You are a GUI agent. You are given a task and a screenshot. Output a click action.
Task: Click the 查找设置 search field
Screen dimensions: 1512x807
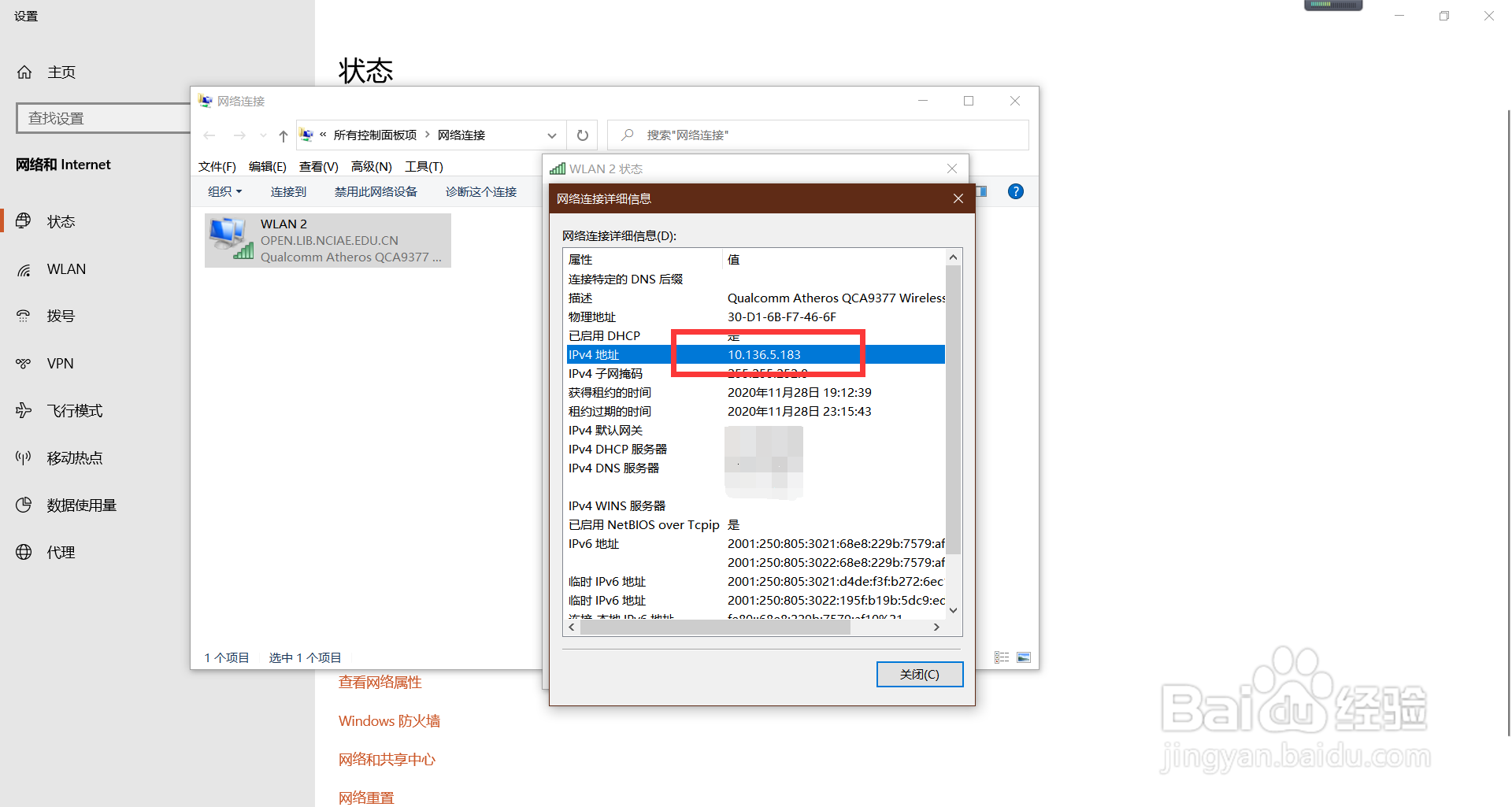(103, 118)
